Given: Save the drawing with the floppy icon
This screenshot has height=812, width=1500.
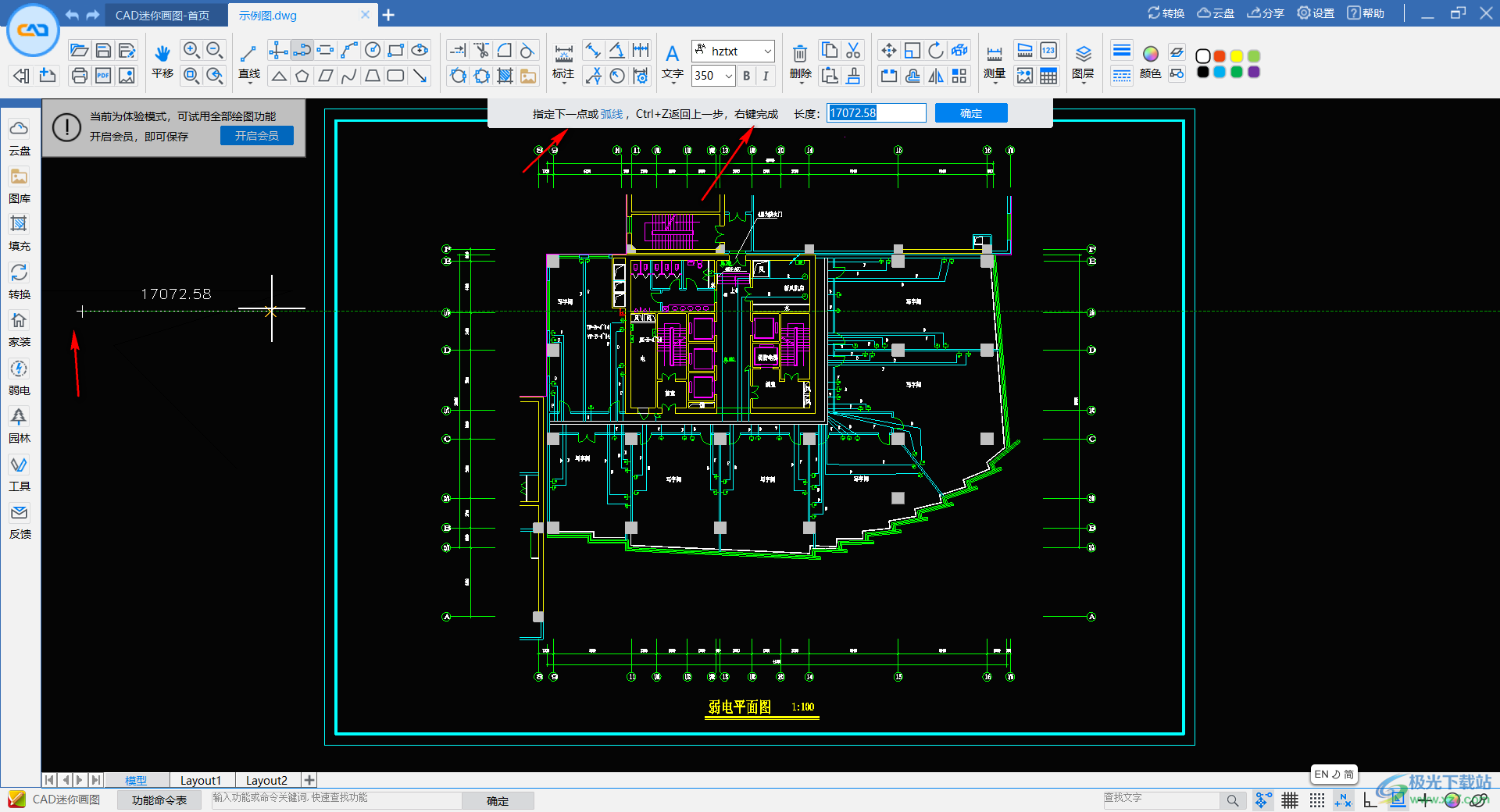Looking at the screenshot, I should coord(103,51).
